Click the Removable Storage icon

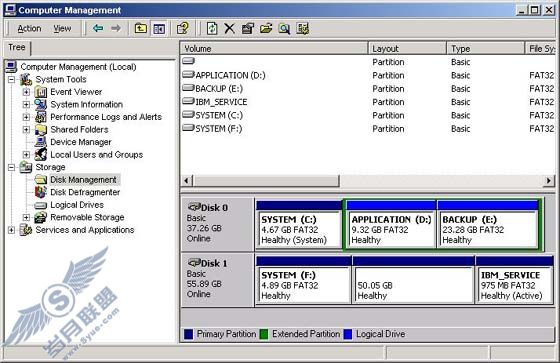coord(41,218)
